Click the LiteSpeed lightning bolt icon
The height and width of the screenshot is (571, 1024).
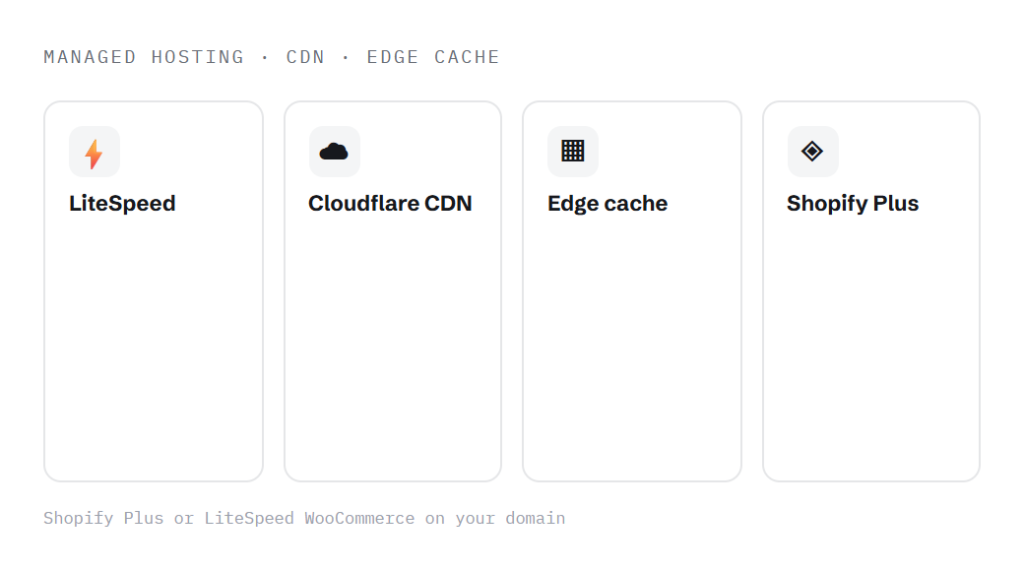[x=94, y=154]
